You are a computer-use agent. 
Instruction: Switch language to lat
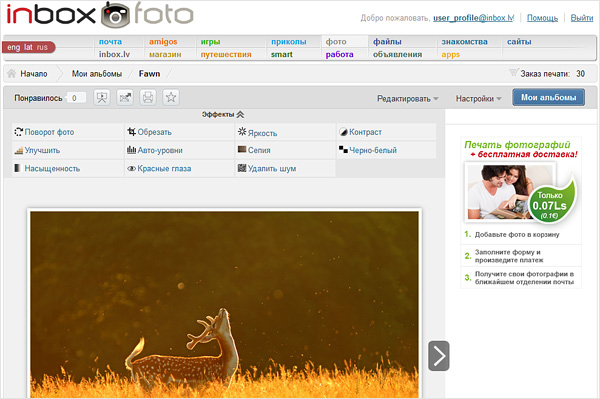pyautogui.click(x=28, y=47)
